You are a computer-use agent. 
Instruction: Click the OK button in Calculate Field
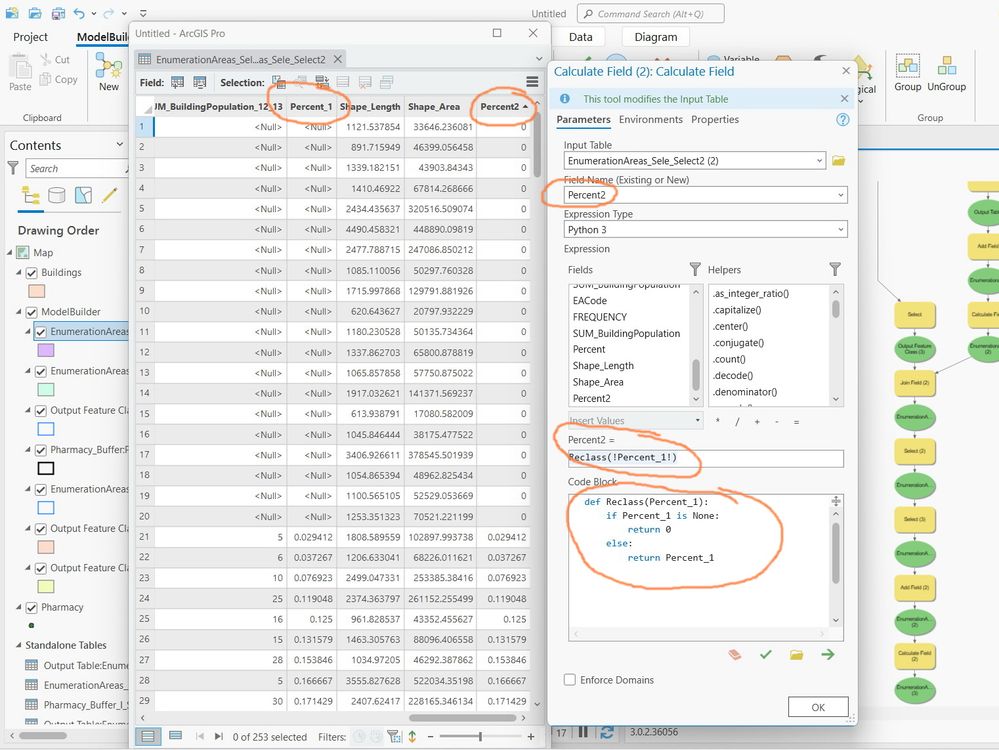point(818,707)
